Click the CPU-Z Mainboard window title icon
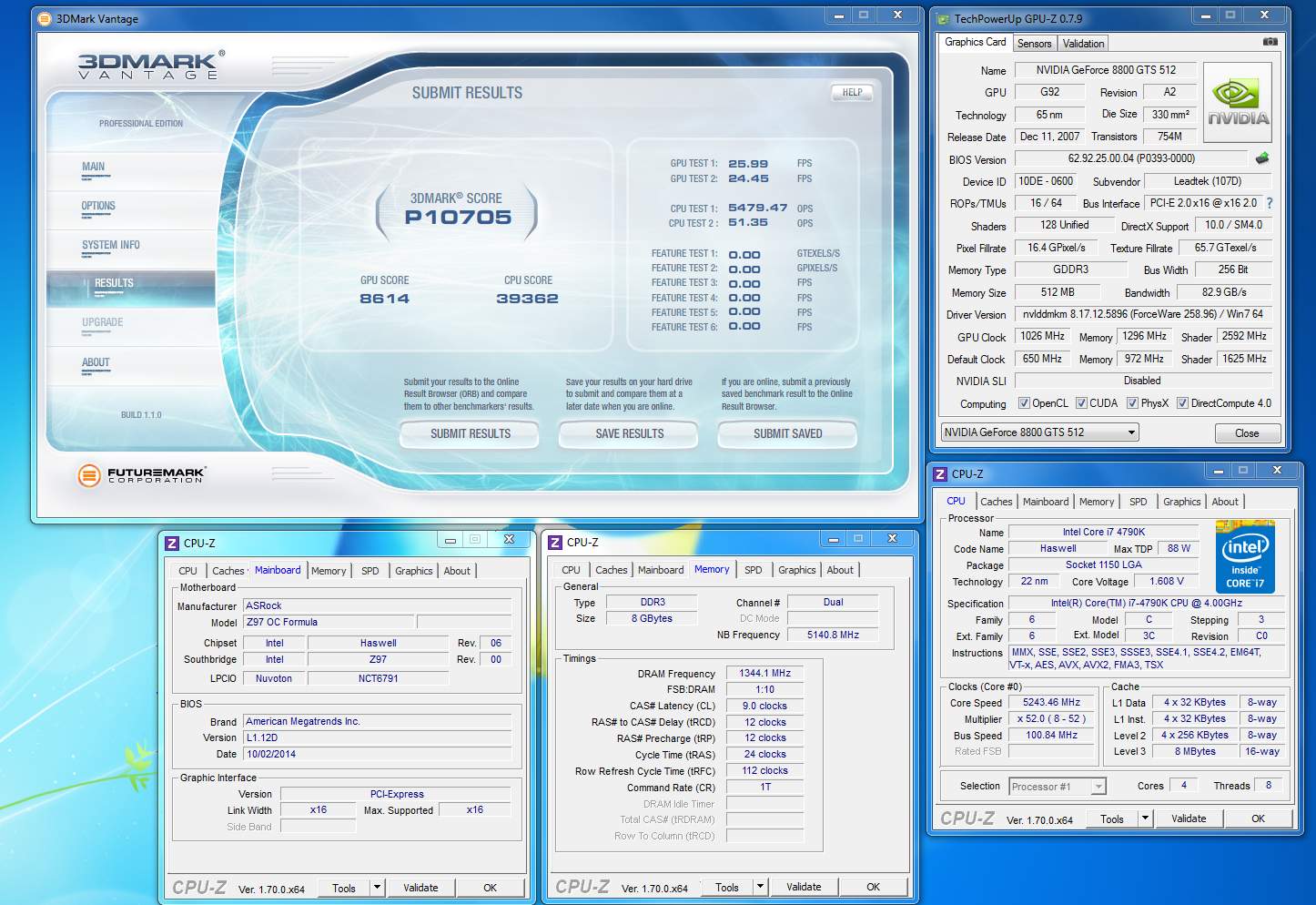The width and height of the screenshot is (1316, 905). coord(172,543)
